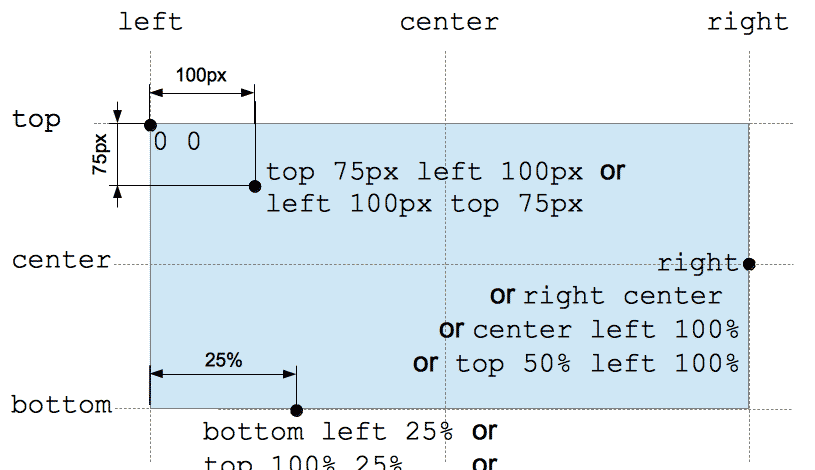Click the 'bottom' row label

click(x=61, y=404)
